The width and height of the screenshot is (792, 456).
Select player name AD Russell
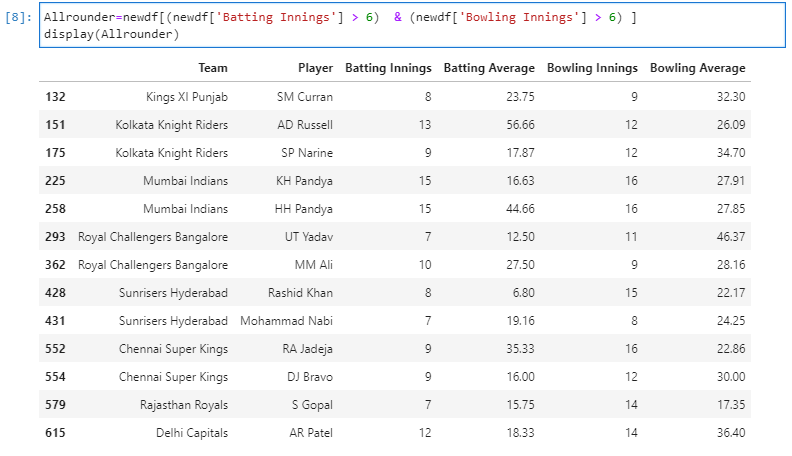pyautogui.click(x=305, y=125)
